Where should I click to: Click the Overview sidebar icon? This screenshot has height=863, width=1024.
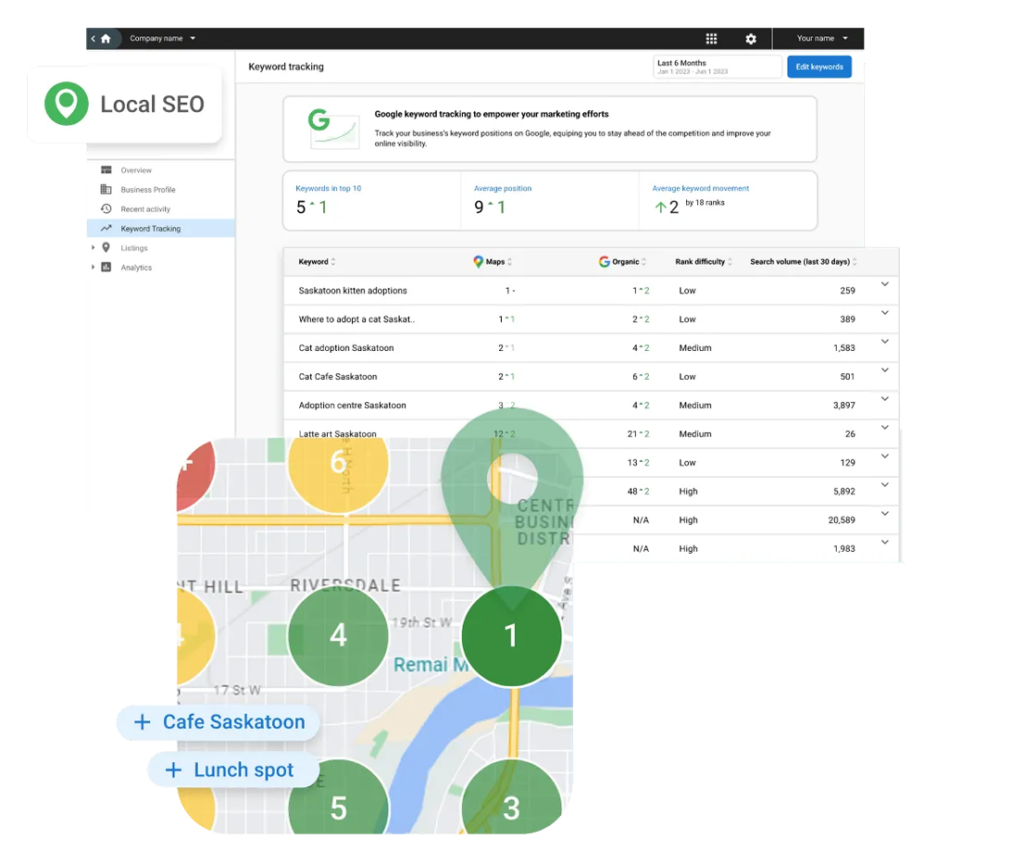[x=106, y=170]
